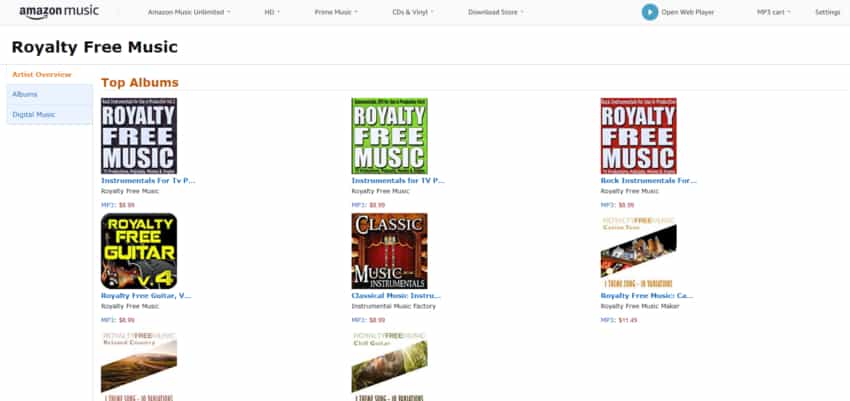Open the black Royalty Free Music album cover
850x401 pixels.
click(x=139, y=136)
